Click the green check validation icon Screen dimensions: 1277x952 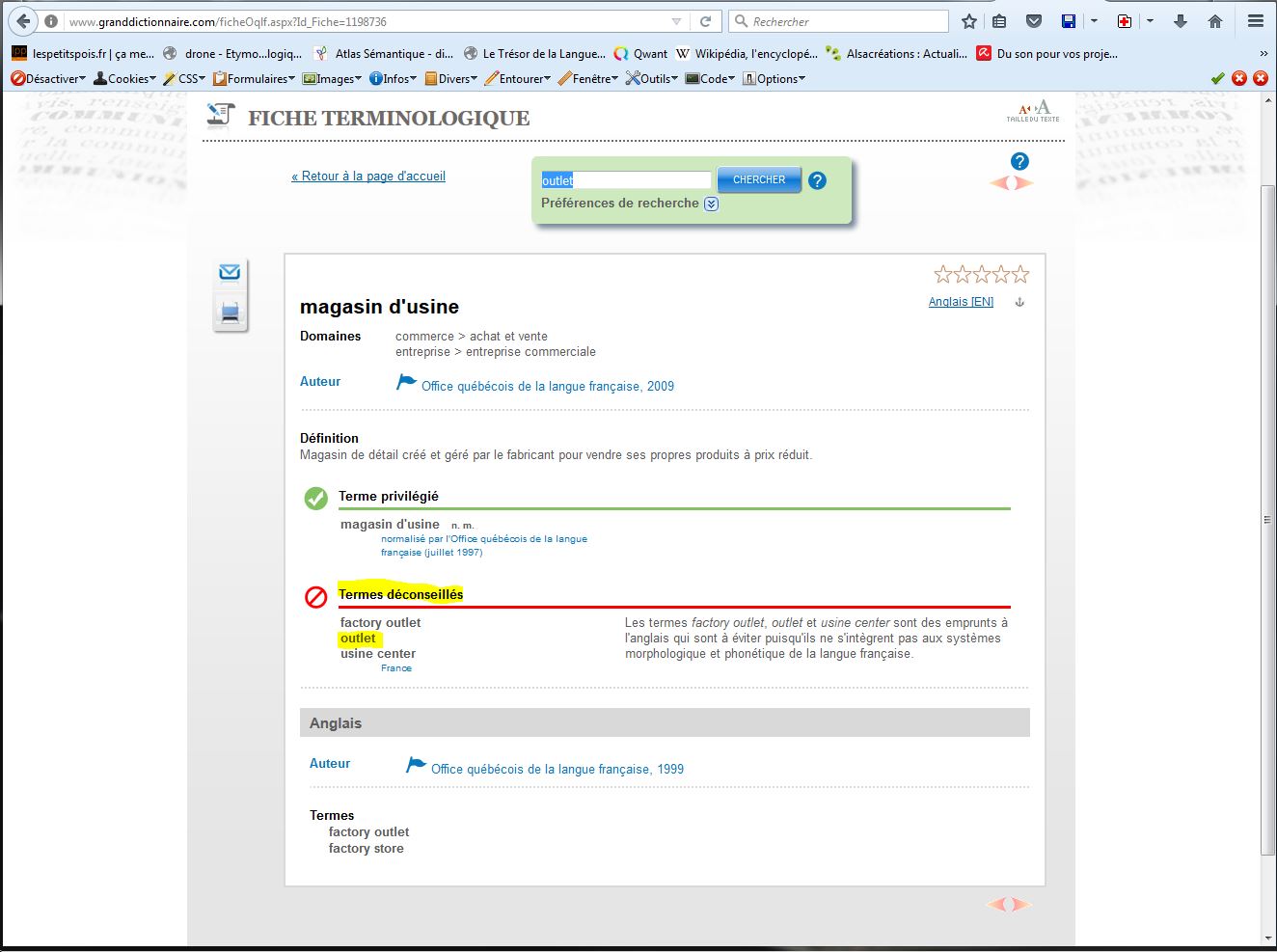coord(1218,78)
